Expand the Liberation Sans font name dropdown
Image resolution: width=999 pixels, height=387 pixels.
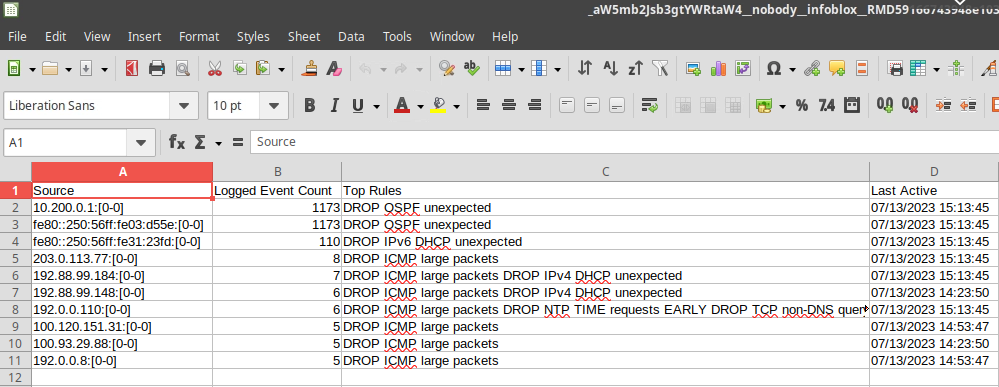click(183, 106)
